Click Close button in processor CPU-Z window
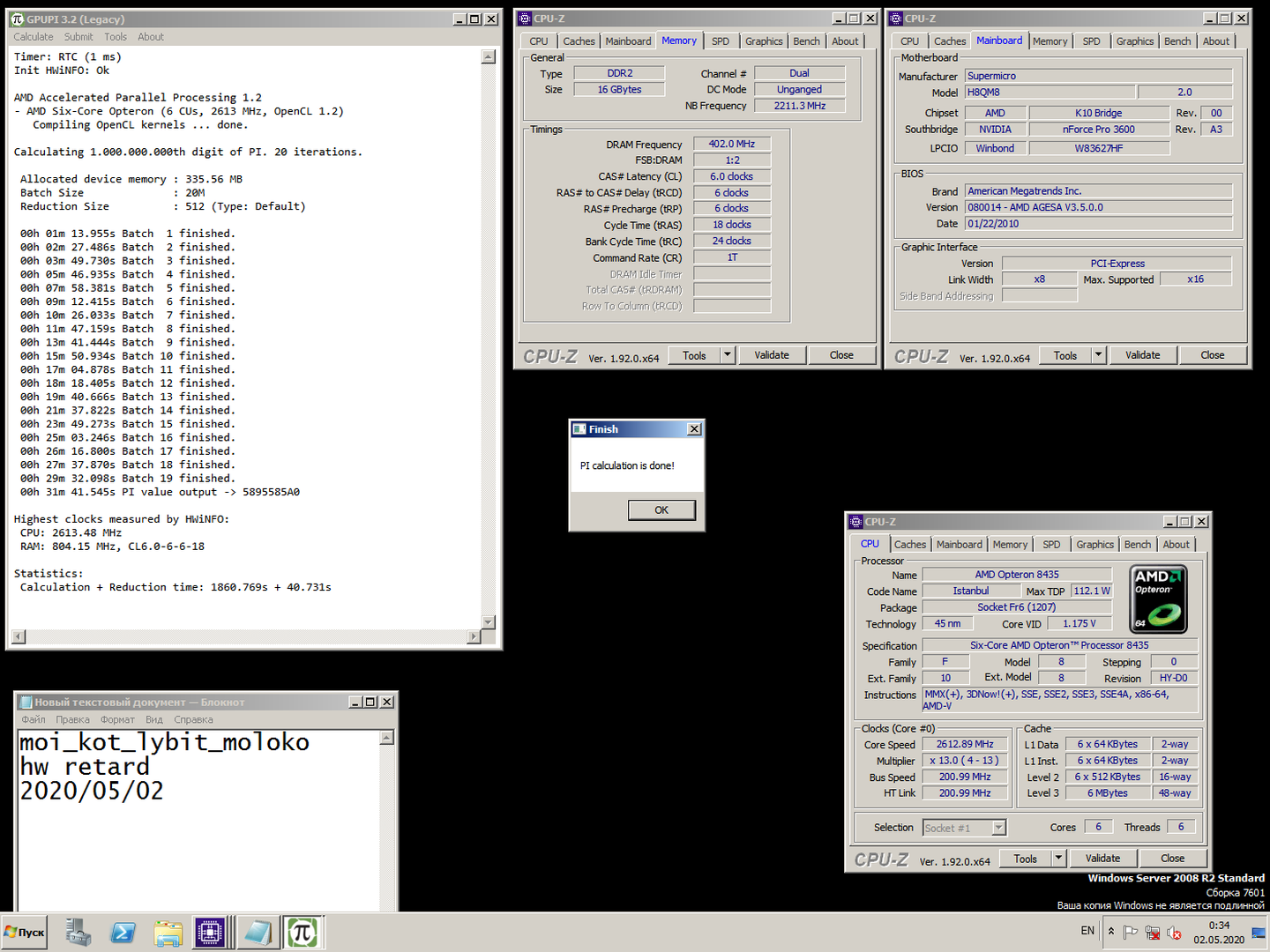 [x=1172, y=859]
